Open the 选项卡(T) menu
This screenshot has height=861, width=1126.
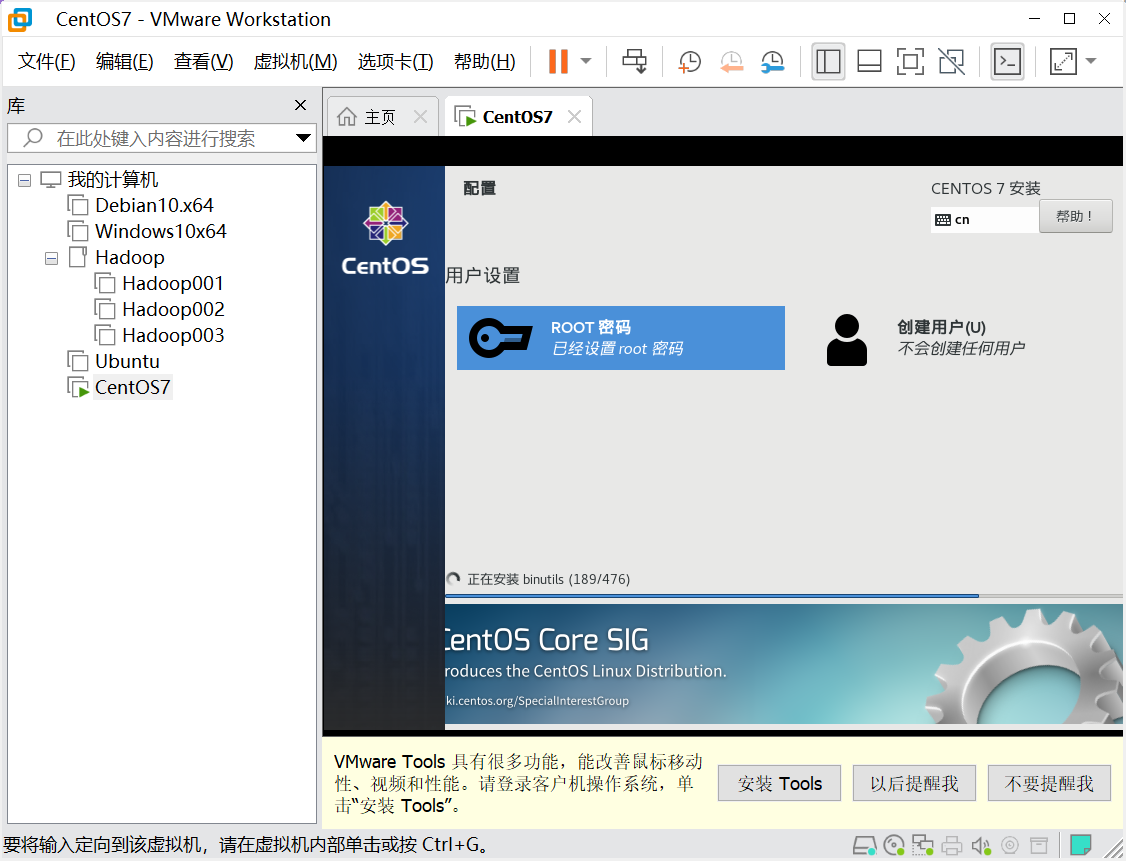(396, 62)
